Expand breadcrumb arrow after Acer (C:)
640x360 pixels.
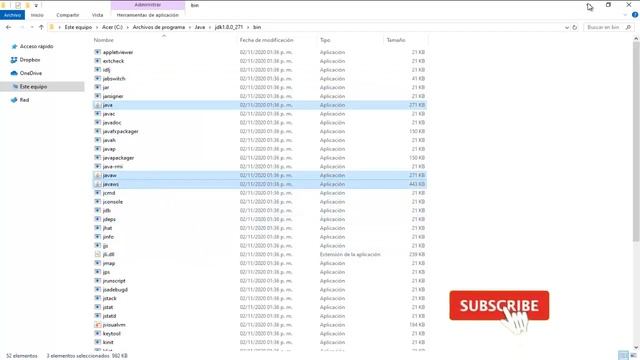click(x=128, y=27)
